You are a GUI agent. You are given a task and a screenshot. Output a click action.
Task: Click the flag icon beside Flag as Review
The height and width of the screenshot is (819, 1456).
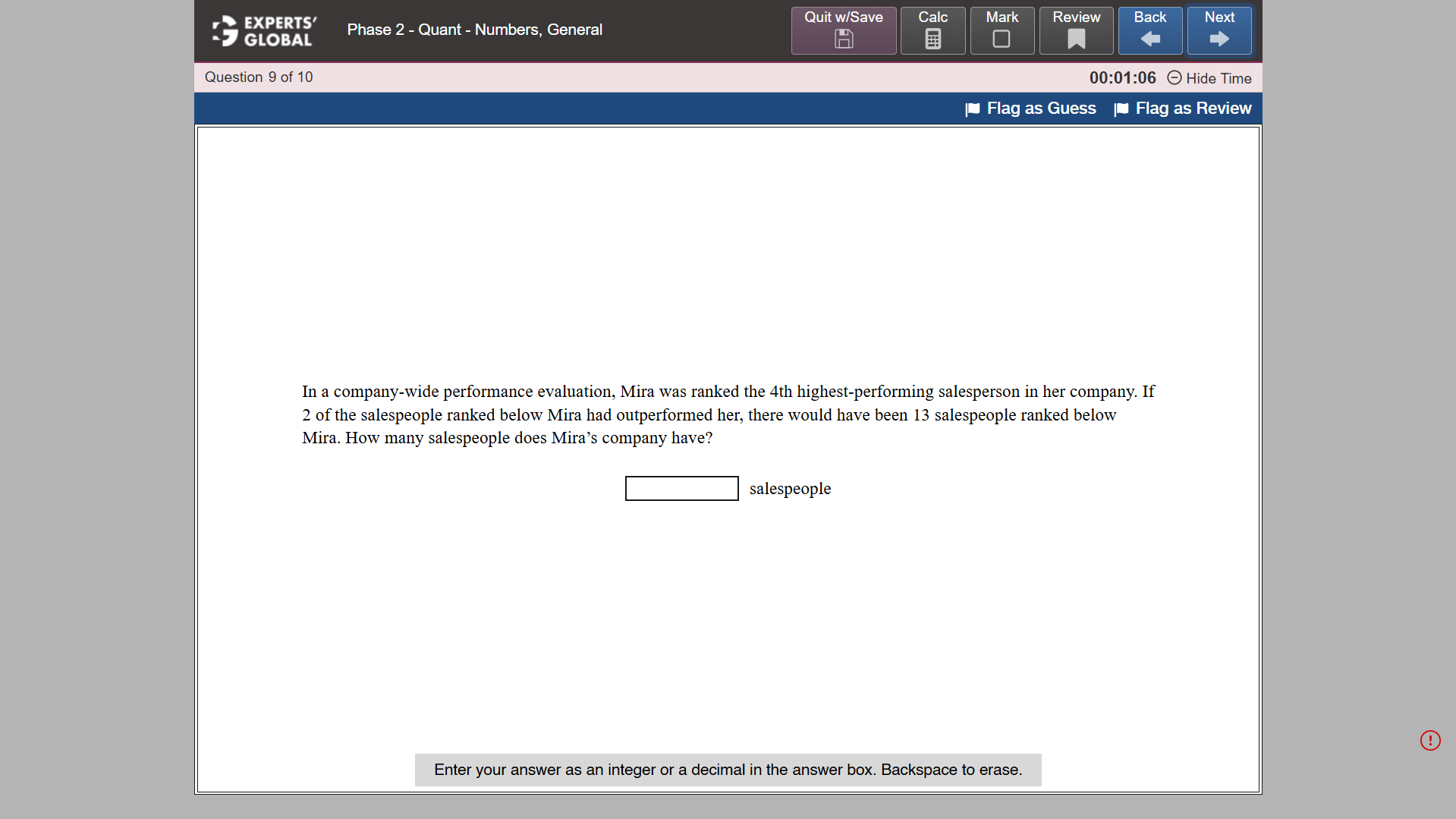tap(1121, 109)
